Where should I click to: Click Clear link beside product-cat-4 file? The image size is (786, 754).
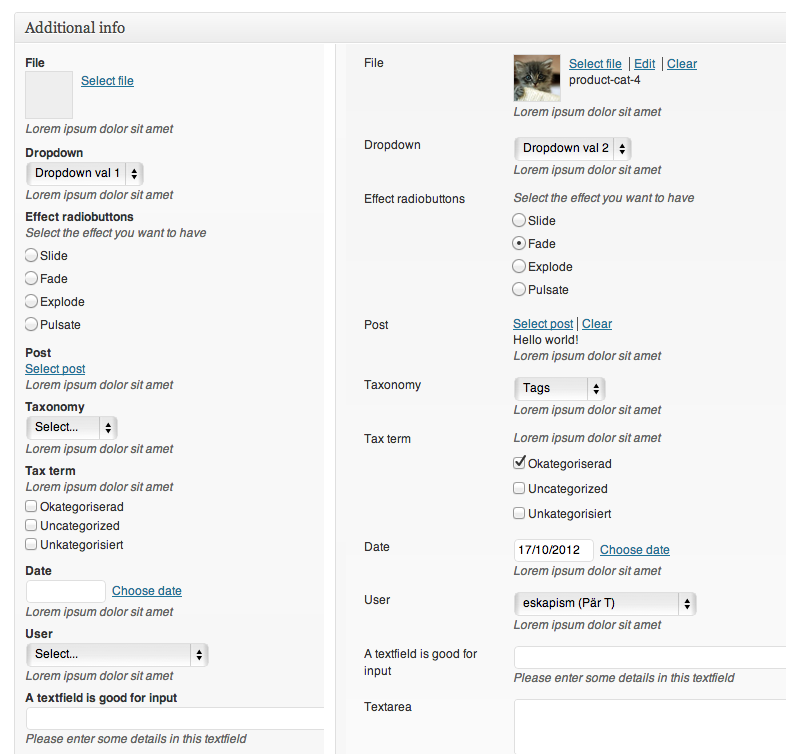click(x=682, y=64)
